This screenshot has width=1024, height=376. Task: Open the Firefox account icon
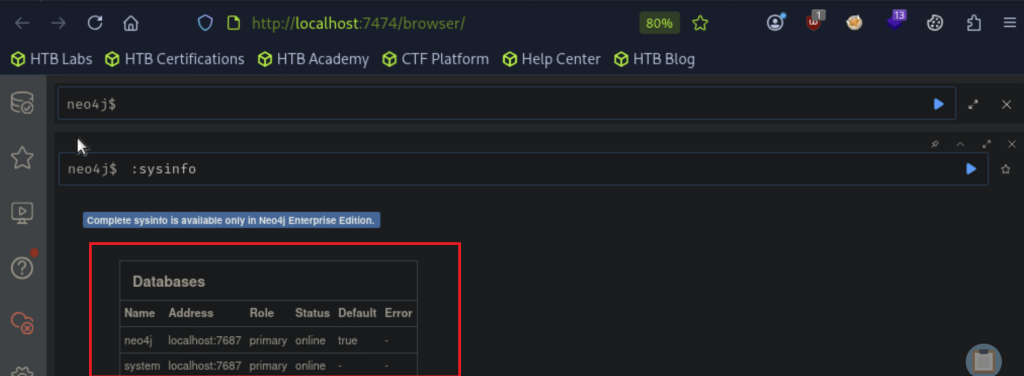click(775, 24)
